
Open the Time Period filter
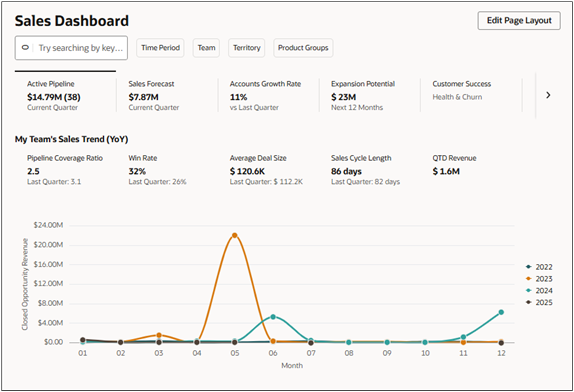[160, 48]
